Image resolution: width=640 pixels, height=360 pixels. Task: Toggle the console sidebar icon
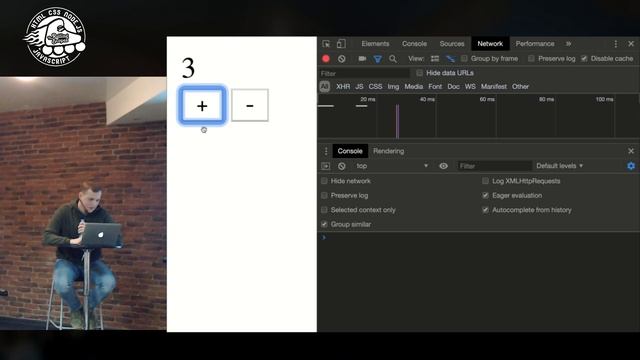tap(326, 166)
